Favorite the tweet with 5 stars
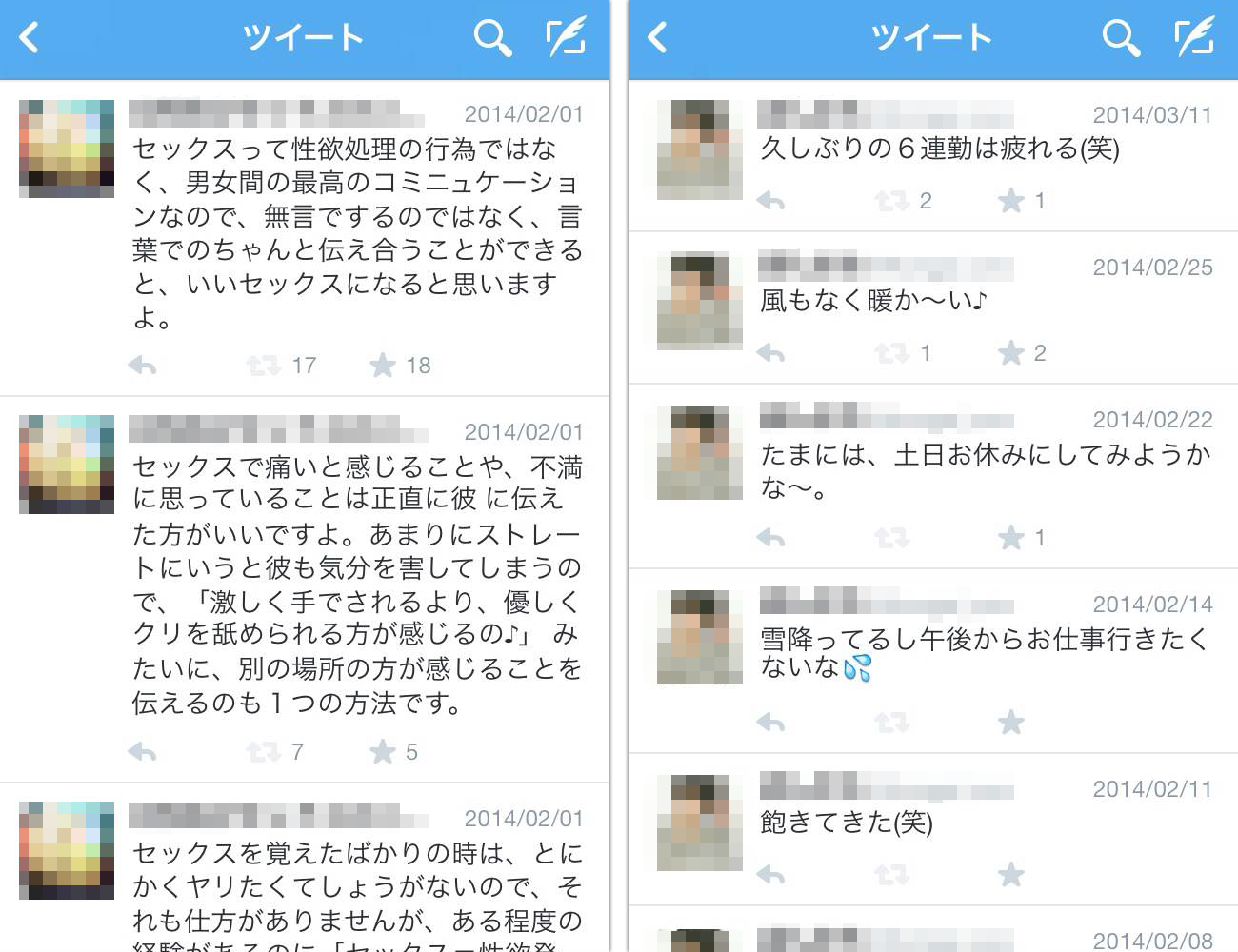 383,751
